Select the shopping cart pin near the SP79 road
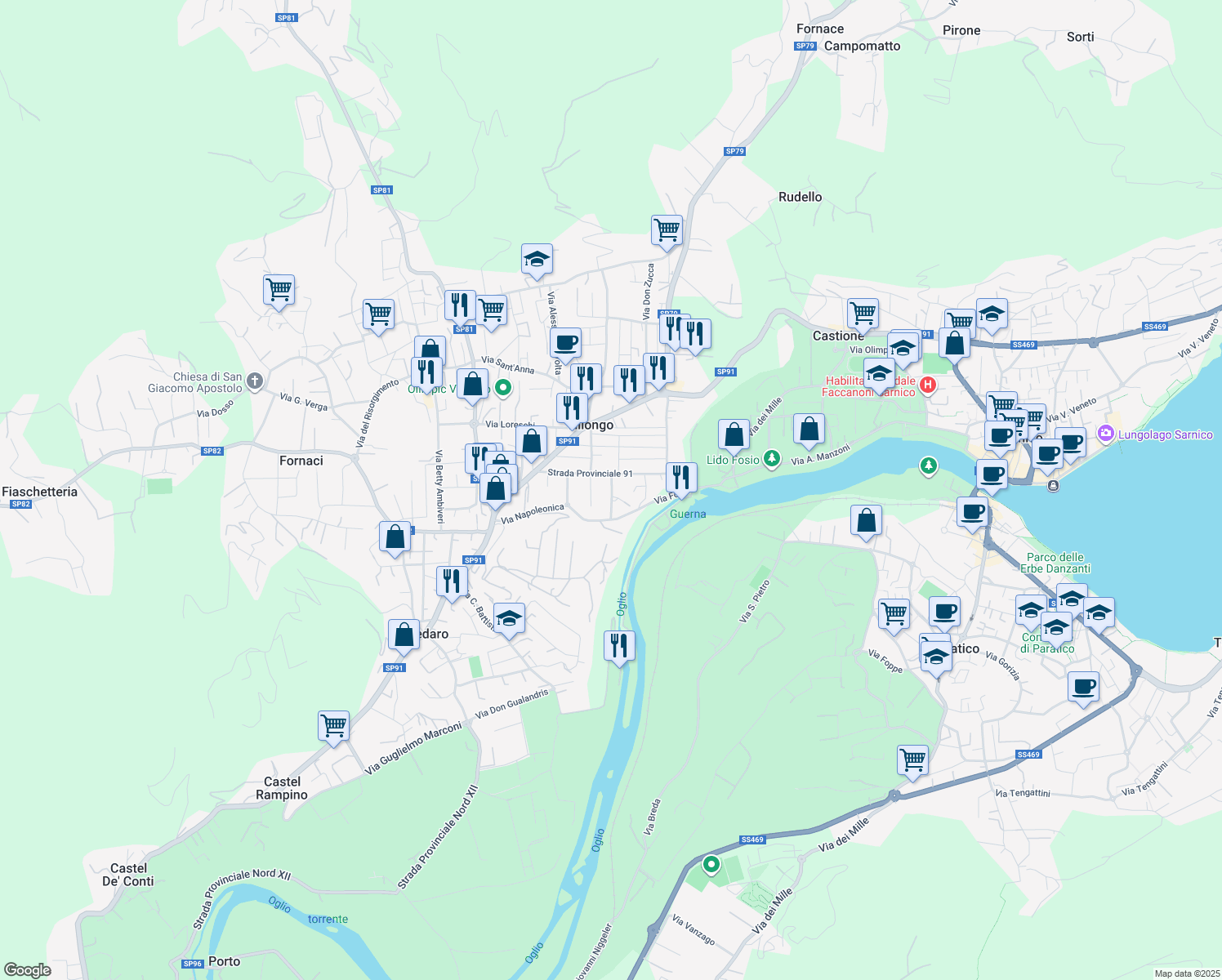The width and height of the screenshot is (1222, 980). pyautogui.click(x=667, y=230)
